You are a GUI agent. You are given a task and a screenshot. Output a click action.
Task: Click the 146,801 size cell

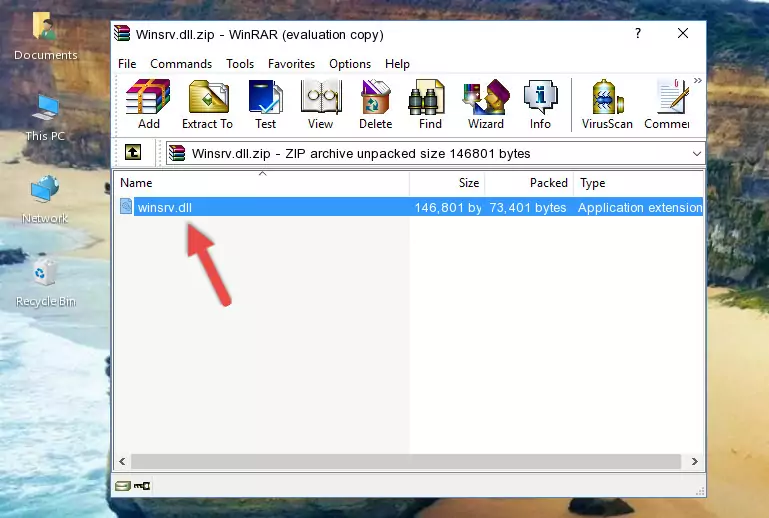447,207
